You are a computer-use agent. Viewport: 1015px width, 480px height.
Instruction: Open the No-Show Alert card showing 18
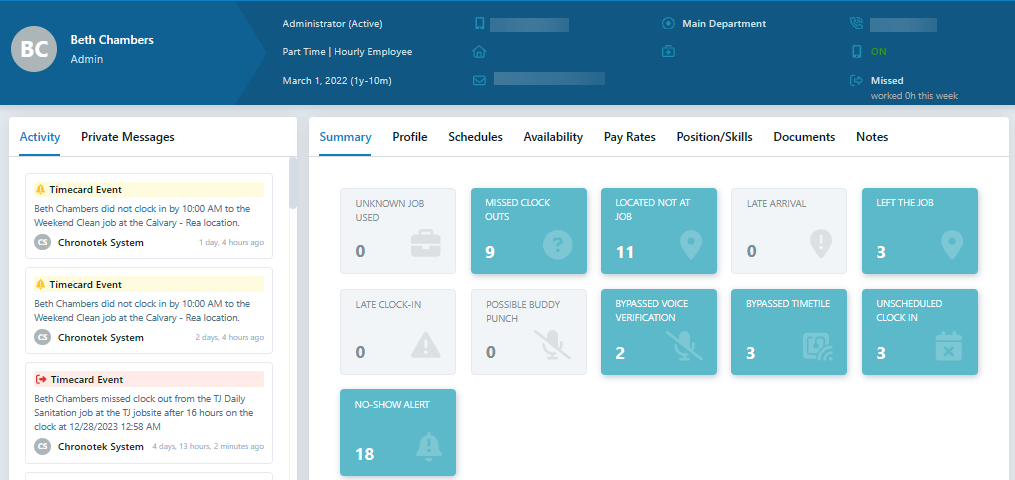[398, 432]
